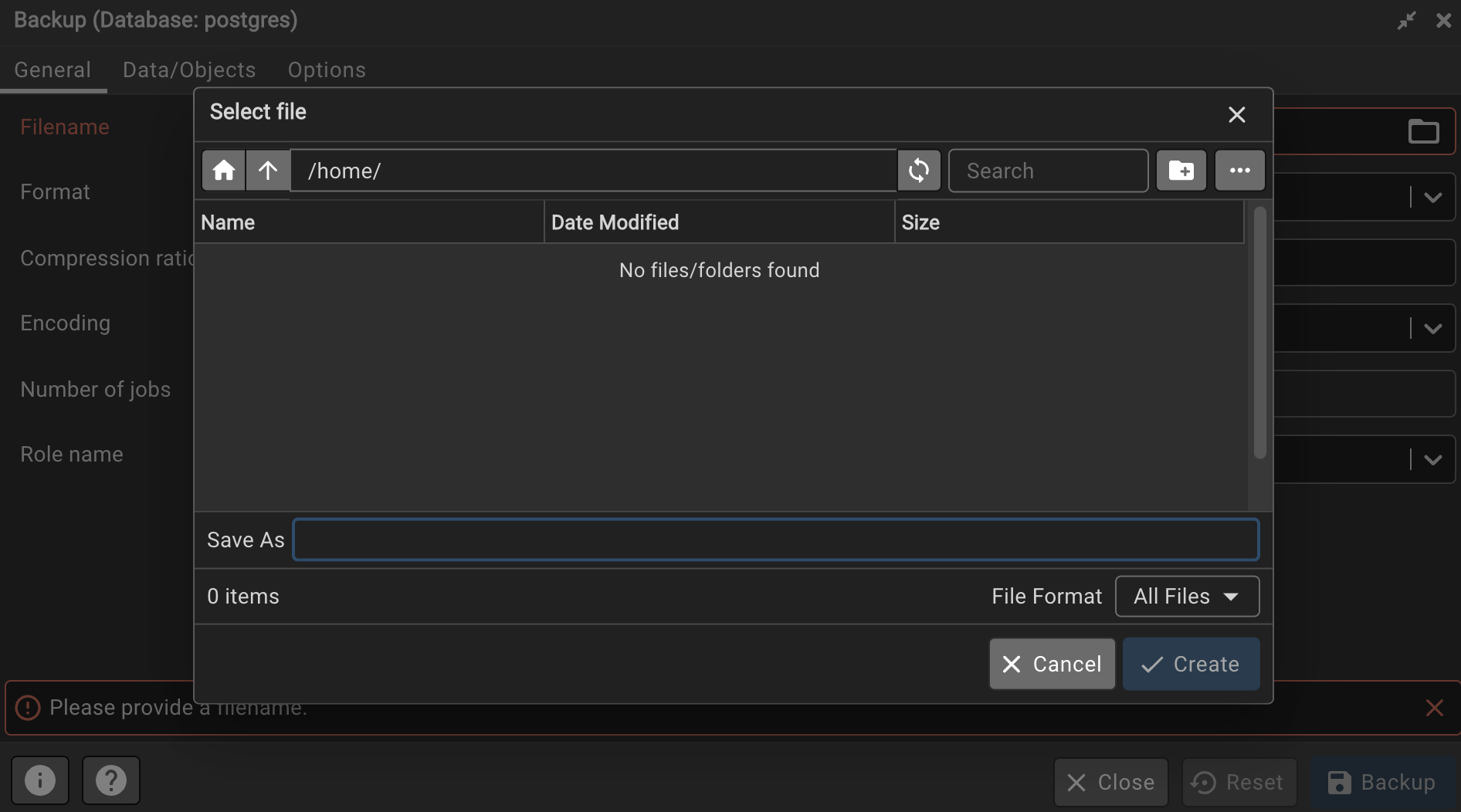Open the Filename folder browser icon
Viewport: 1461px width, 812px height.
1424,131
